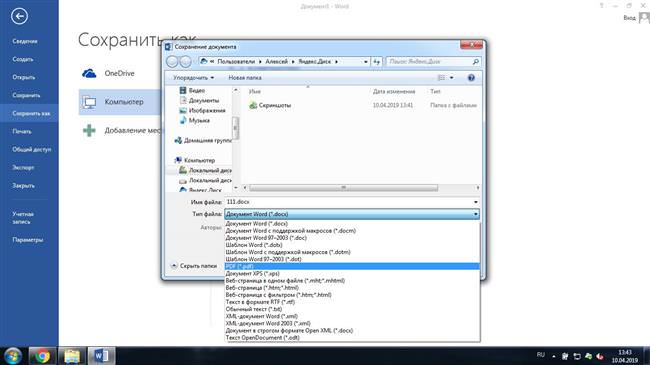The width and height of the screenshot is (650, 365).
Task: Select Документ XPS (*.xps) format option
Action: point(352,273)
